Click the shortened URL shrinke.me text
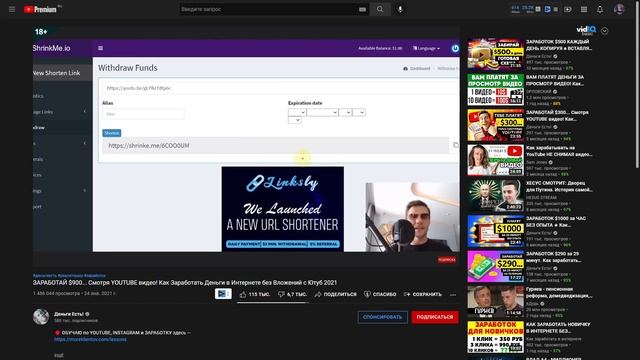This screenshot has width=640, height=360. tap(149, 145)
